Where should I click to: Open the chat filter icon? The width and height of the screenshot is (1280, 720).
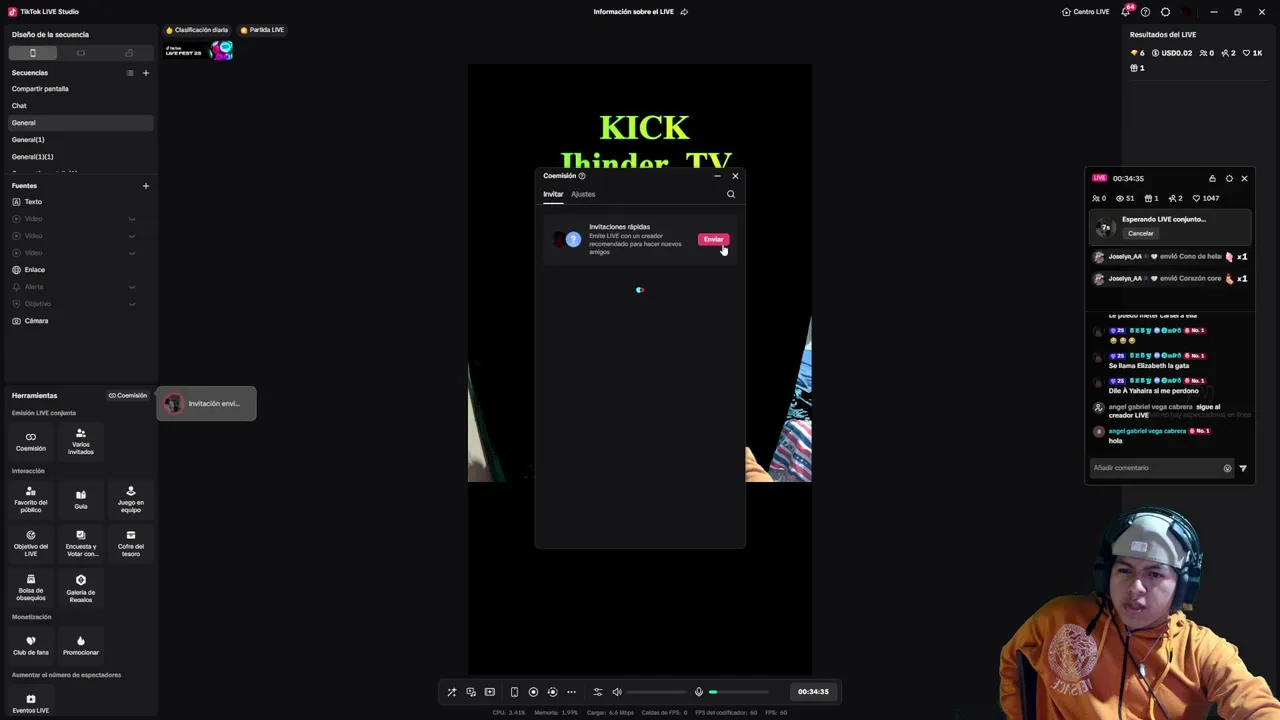tap(1243, 468)
